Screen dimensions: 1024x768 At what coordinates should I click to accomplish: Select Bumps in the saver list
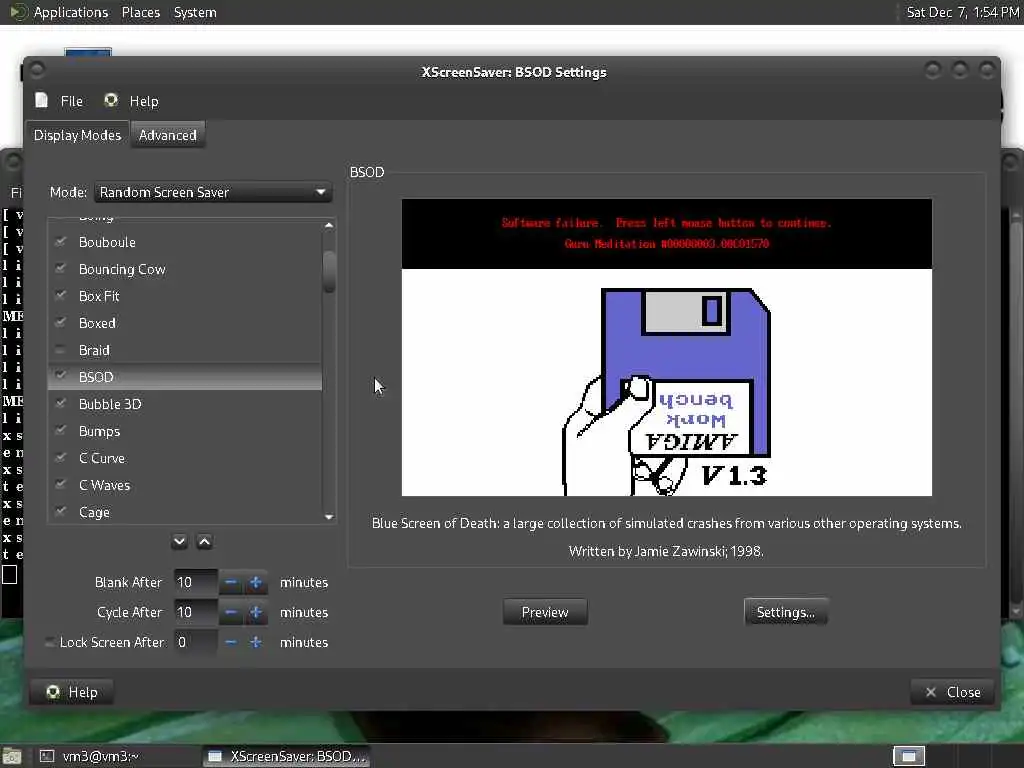99,431
